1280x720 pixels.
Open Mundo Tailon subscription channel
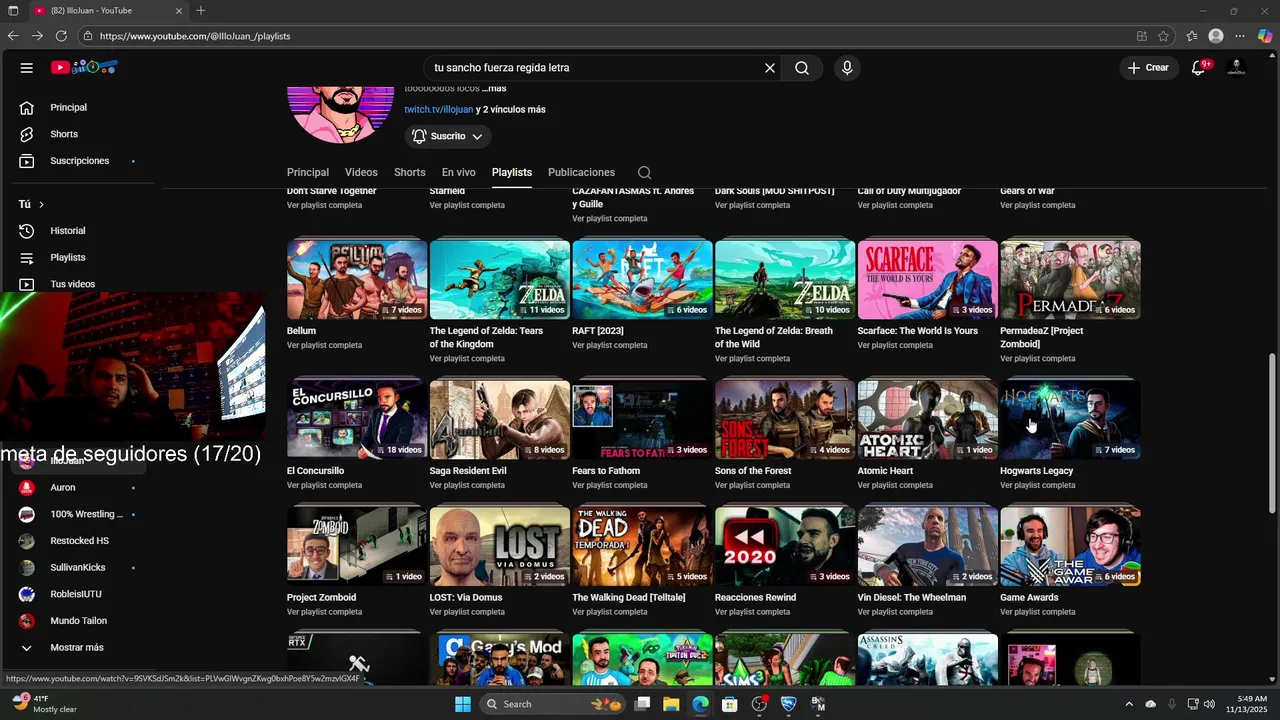tap(80, 621)
